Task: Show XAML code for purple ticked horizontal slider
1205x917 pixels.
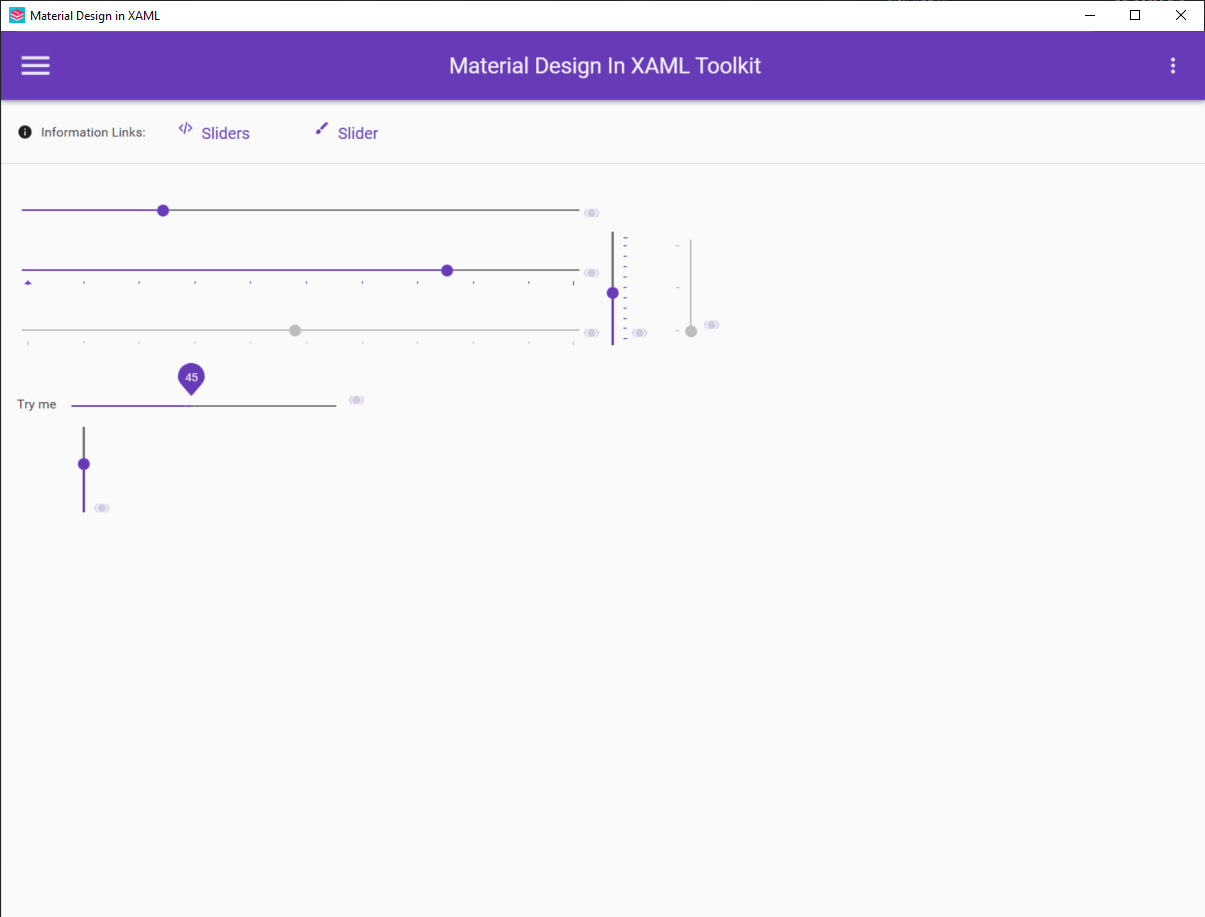Action: [591, 273]
